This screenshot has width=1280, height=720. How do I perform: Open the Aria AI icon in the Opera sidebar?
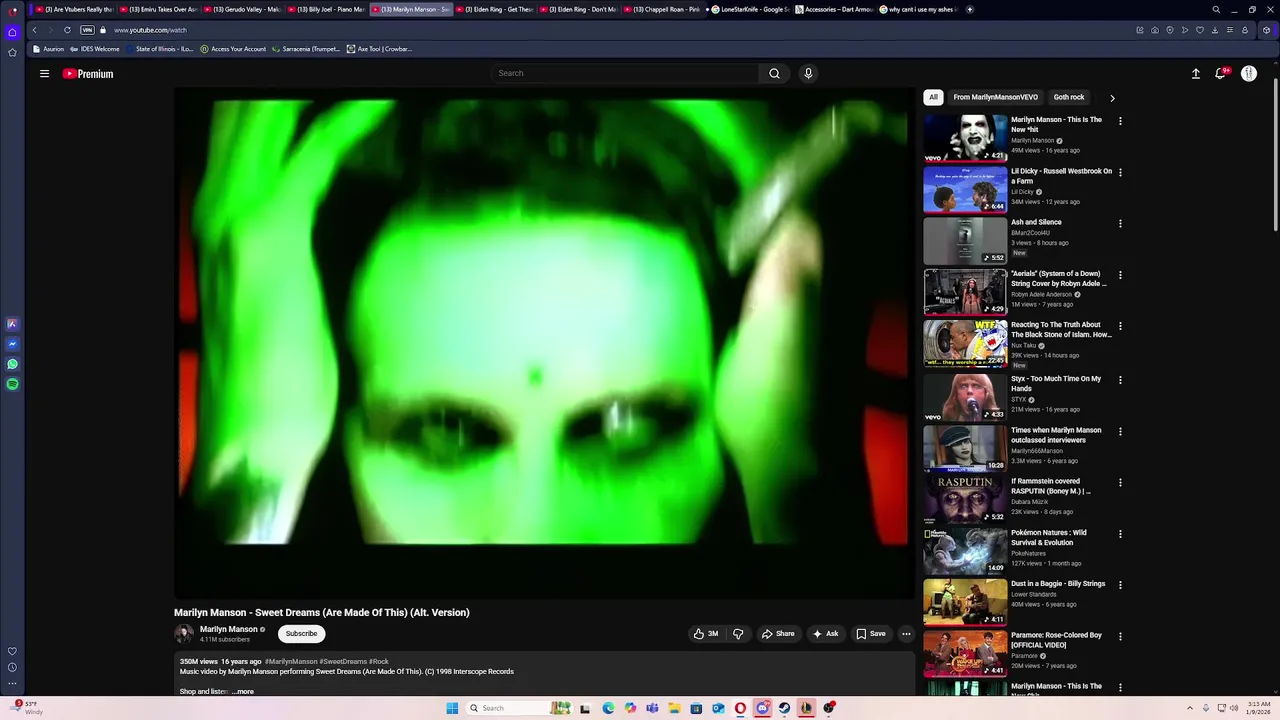tap(12, 324)
